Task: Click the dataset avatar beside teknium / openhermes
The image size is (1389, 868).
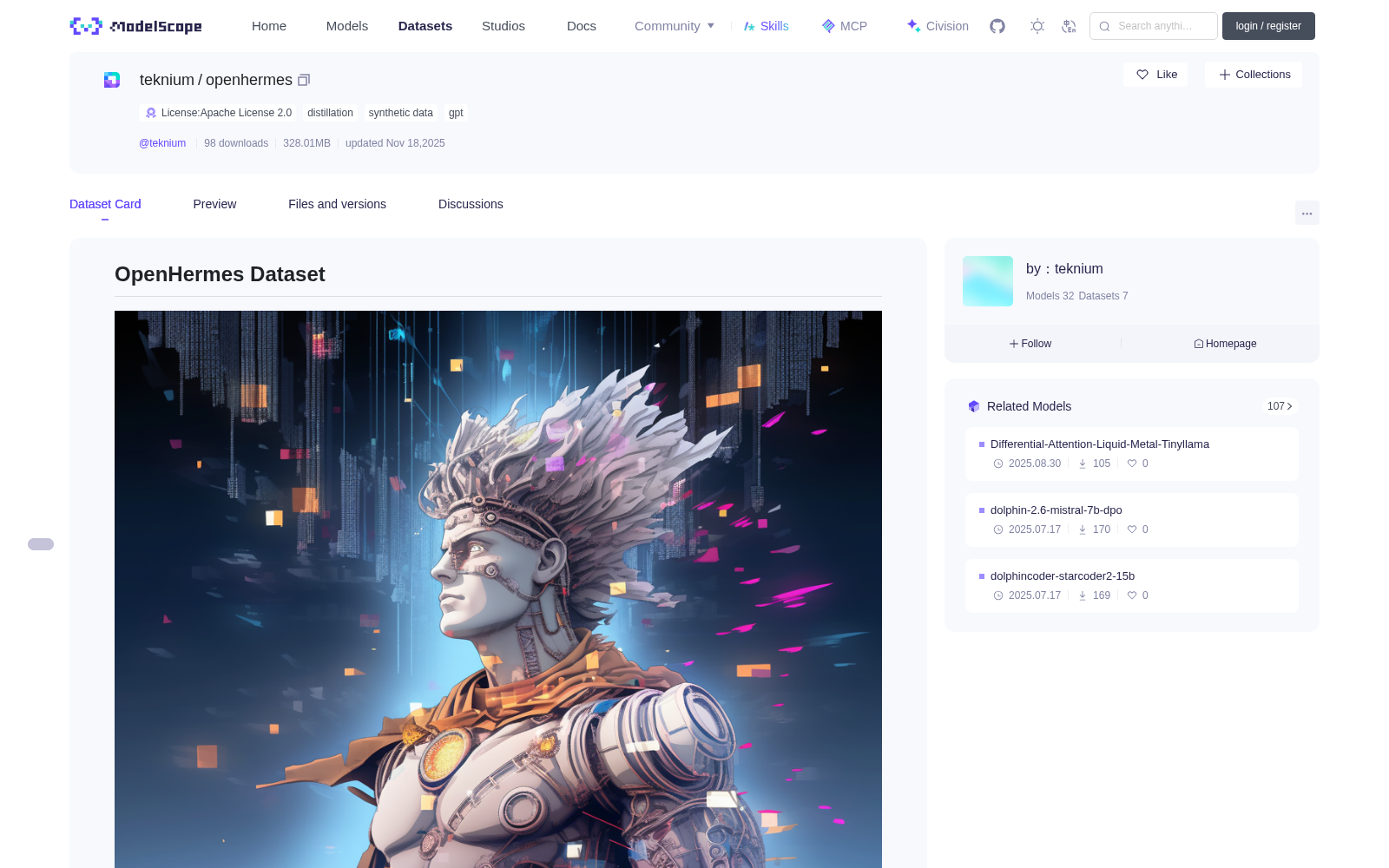Action: 112,80
